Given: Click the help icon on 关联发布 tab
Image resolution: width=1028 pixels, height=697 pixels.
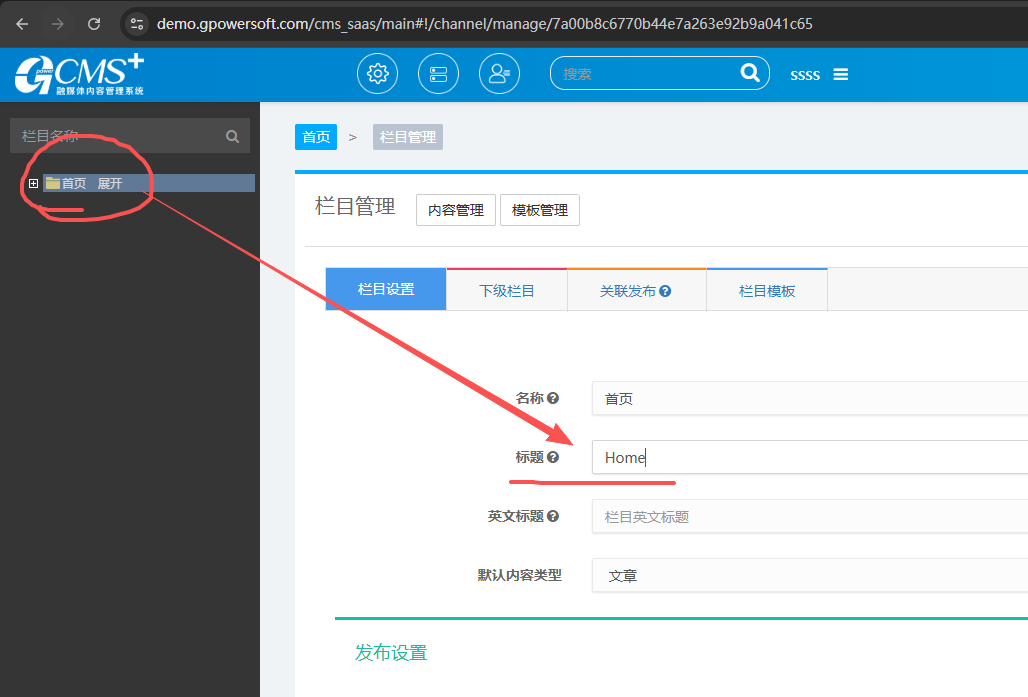Looking at the screenshot, I should click(x=665, y=291).
